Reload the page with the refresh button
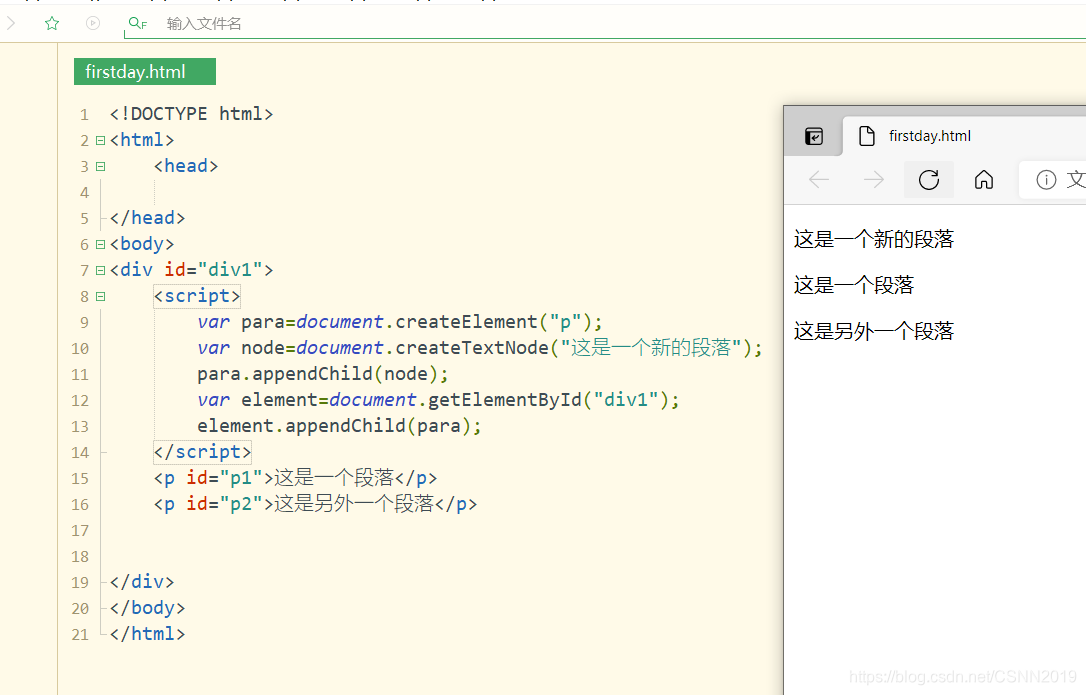Viewport: 1086px width, 695px height. pyautogui.click(x=929, y=180)
